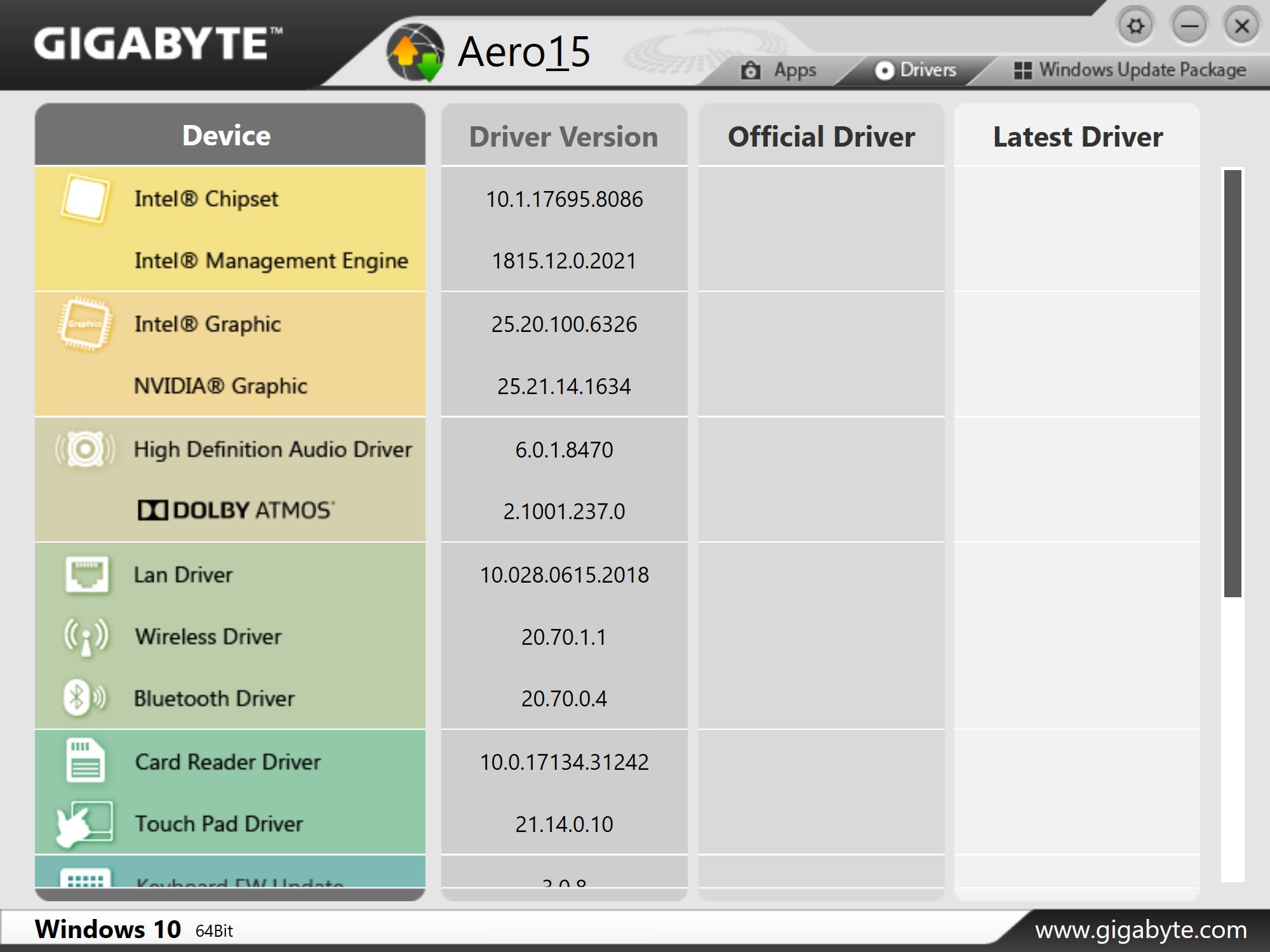
Task: Click the audio speaker icon
Action: coord(85,449)
